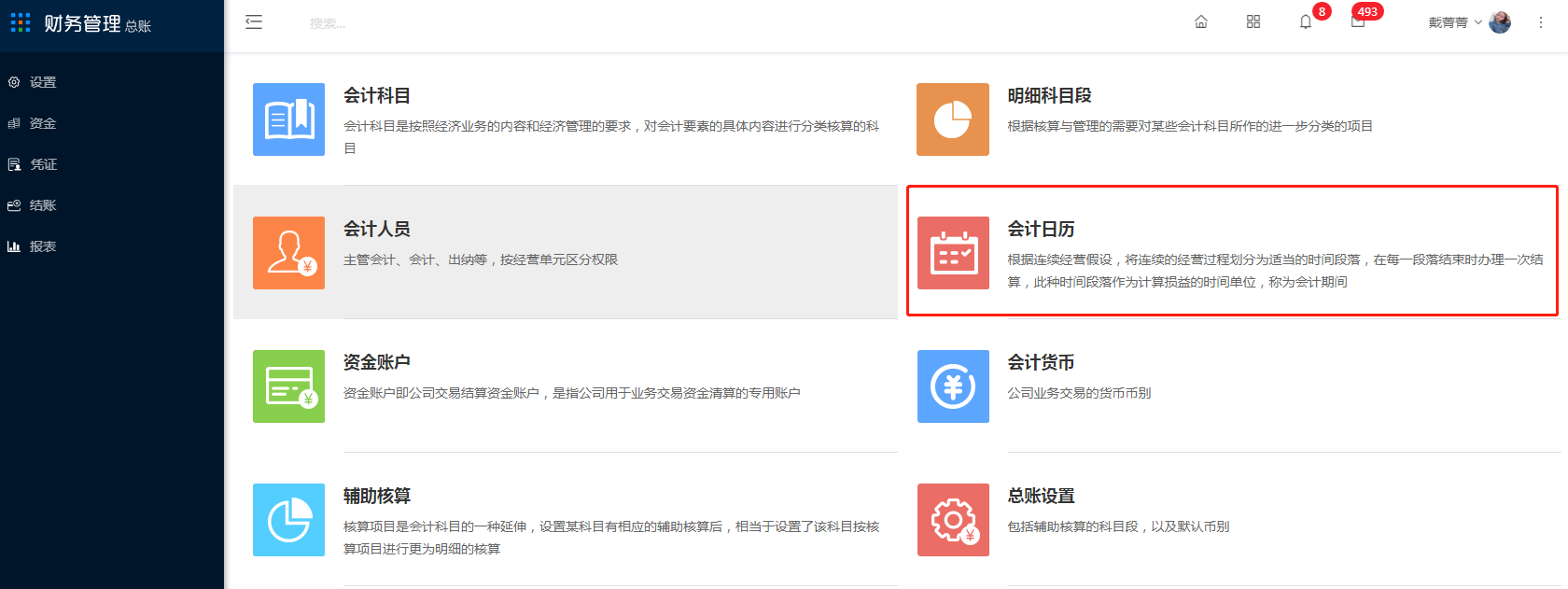Open the 辅助核算 title link
The height and width of the screenshot is (589, 1568).
377,496
